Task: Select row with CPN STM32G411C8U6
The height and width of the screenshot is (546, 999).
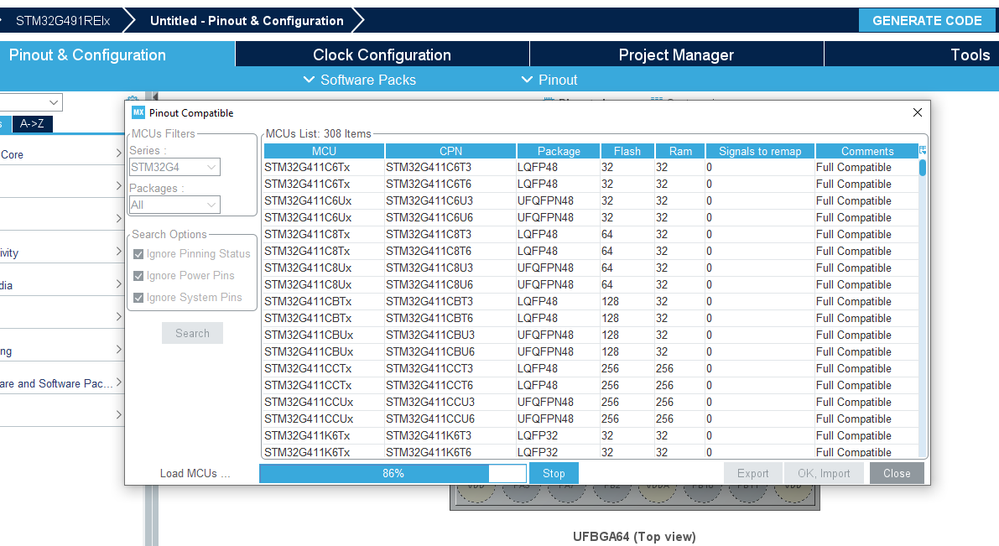Action: click(591, 285)
